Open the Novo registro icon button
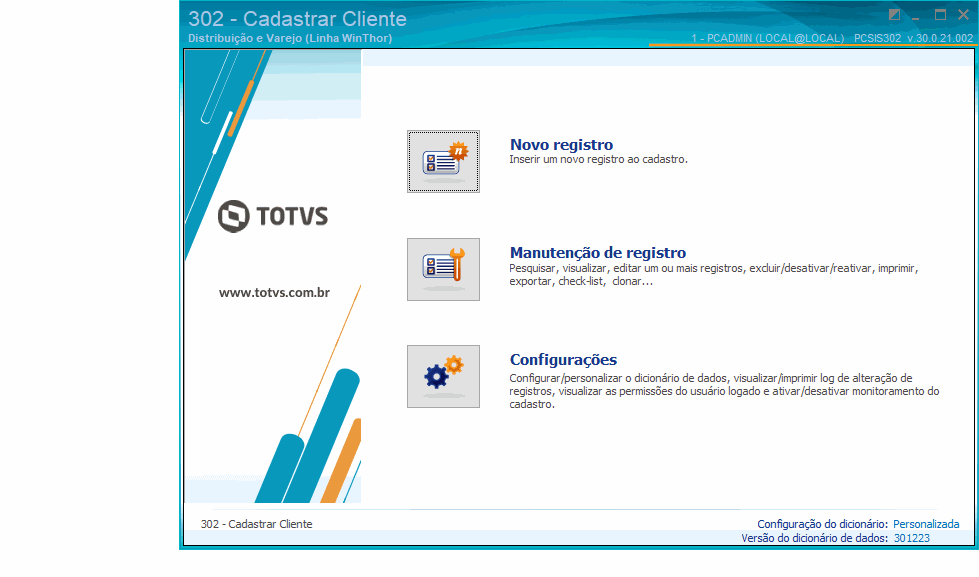The image size is (979, 577). tap(443, 162)
